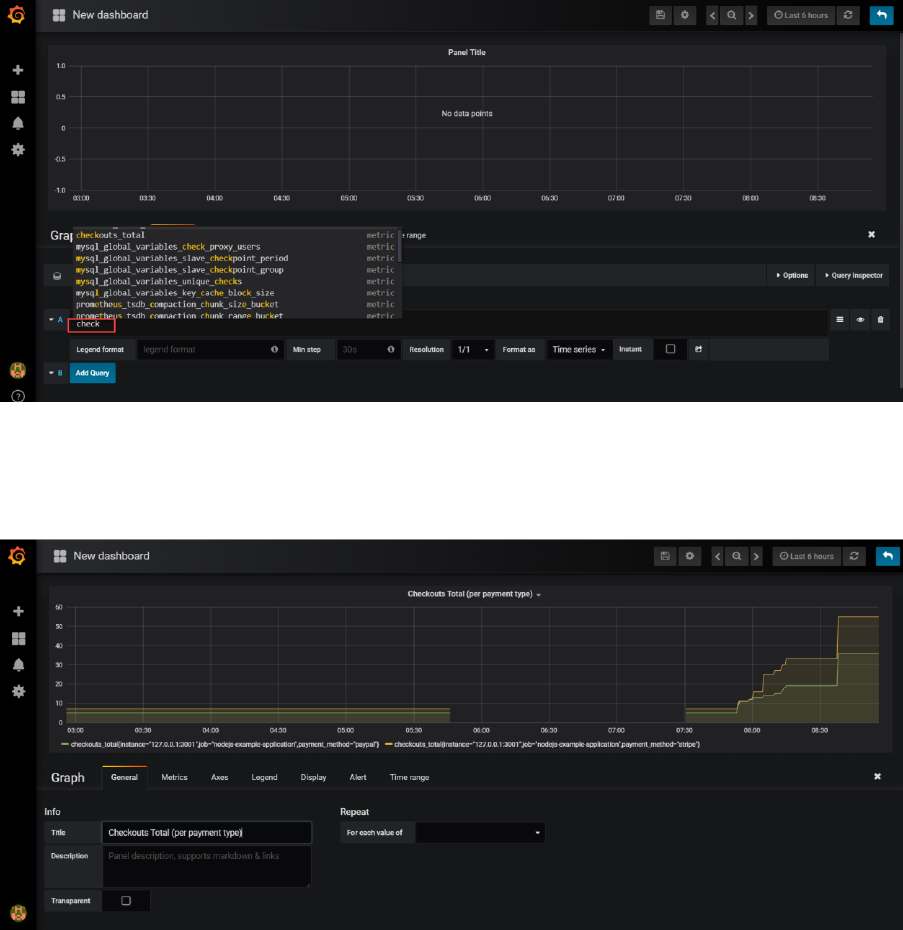Shift time range backward in the Panel Title view
The image size is (903, 930).
point(713,15)
